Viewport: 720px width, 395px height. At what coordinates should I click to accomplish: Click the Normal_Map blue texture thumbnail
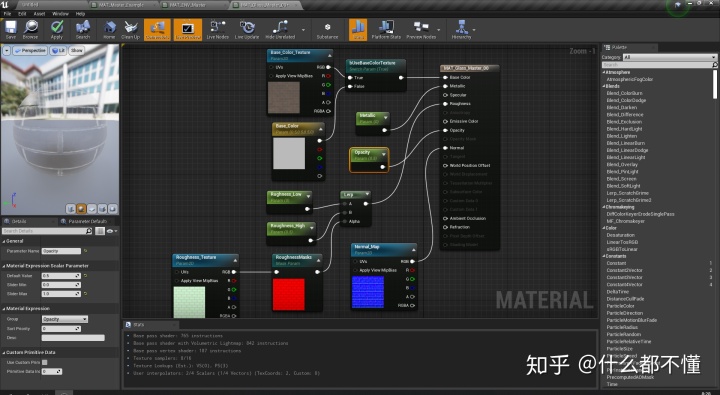(367, 292)
